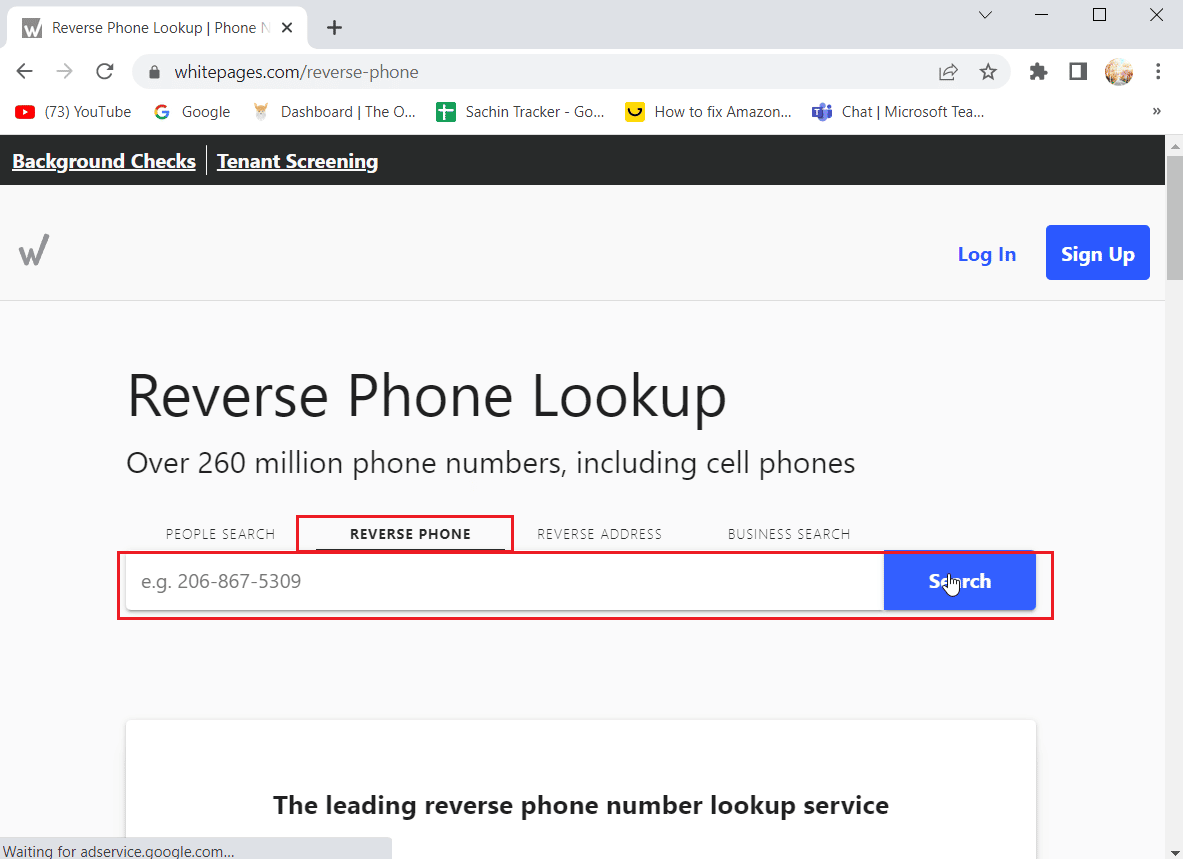Select the Reverse Phone tab

[x=410, y=534]
